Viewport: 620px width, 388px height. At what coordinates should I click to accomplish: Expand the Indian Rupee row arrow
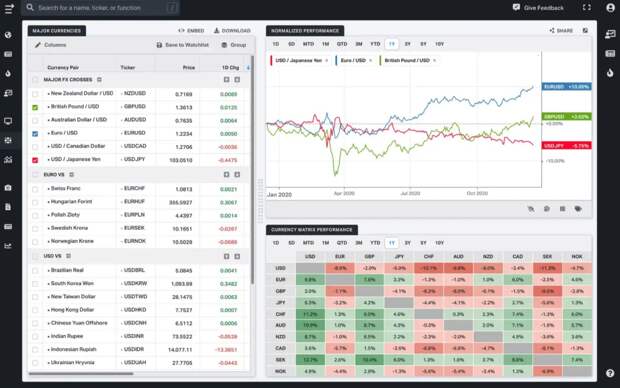[48, 337]
